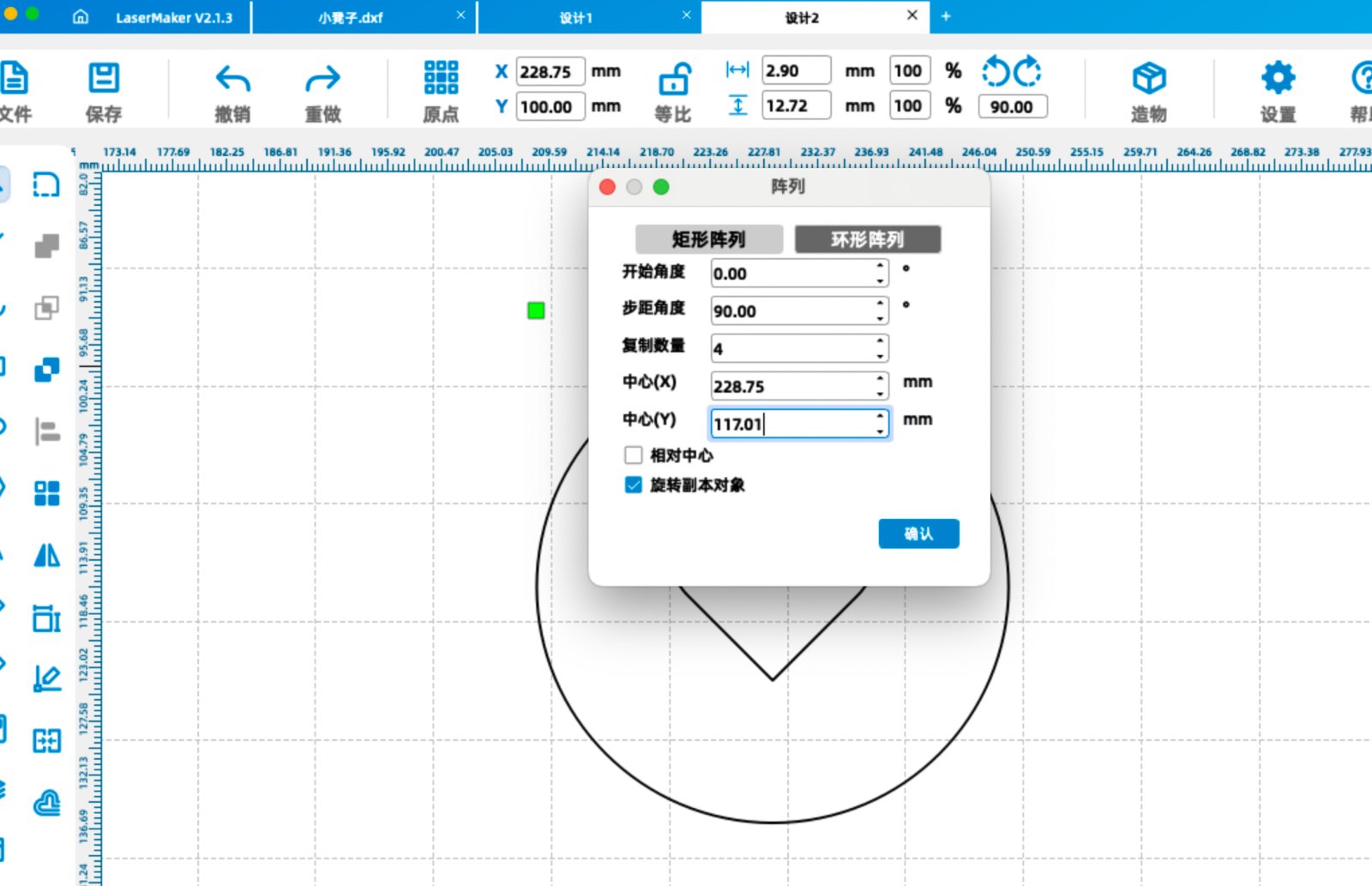Uncheck 旋转副本对象 rotate copies option
Screen dimensions: 1372x886
click(634, 485)
